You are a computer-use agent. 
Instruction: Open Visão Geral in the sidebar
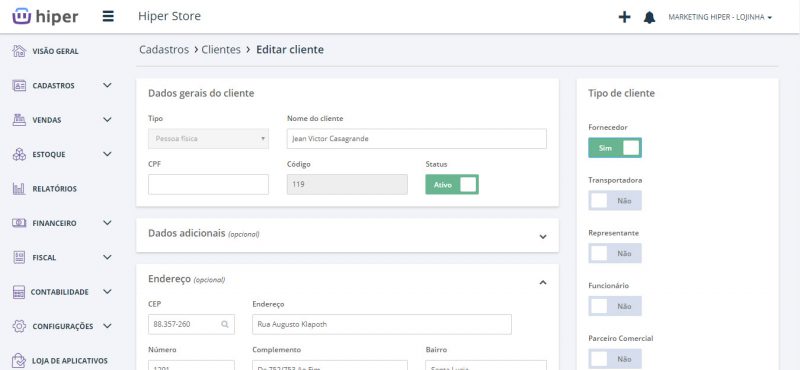pos(56,52)
